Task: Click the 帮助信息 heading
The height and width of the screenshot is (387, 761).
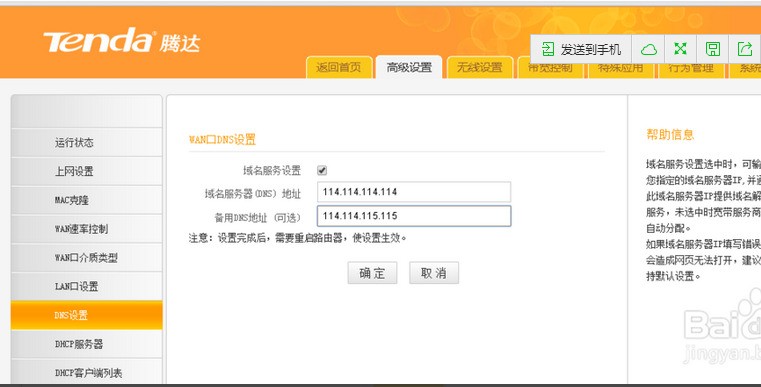Action: pyautogui.click(x=670, y=135)
